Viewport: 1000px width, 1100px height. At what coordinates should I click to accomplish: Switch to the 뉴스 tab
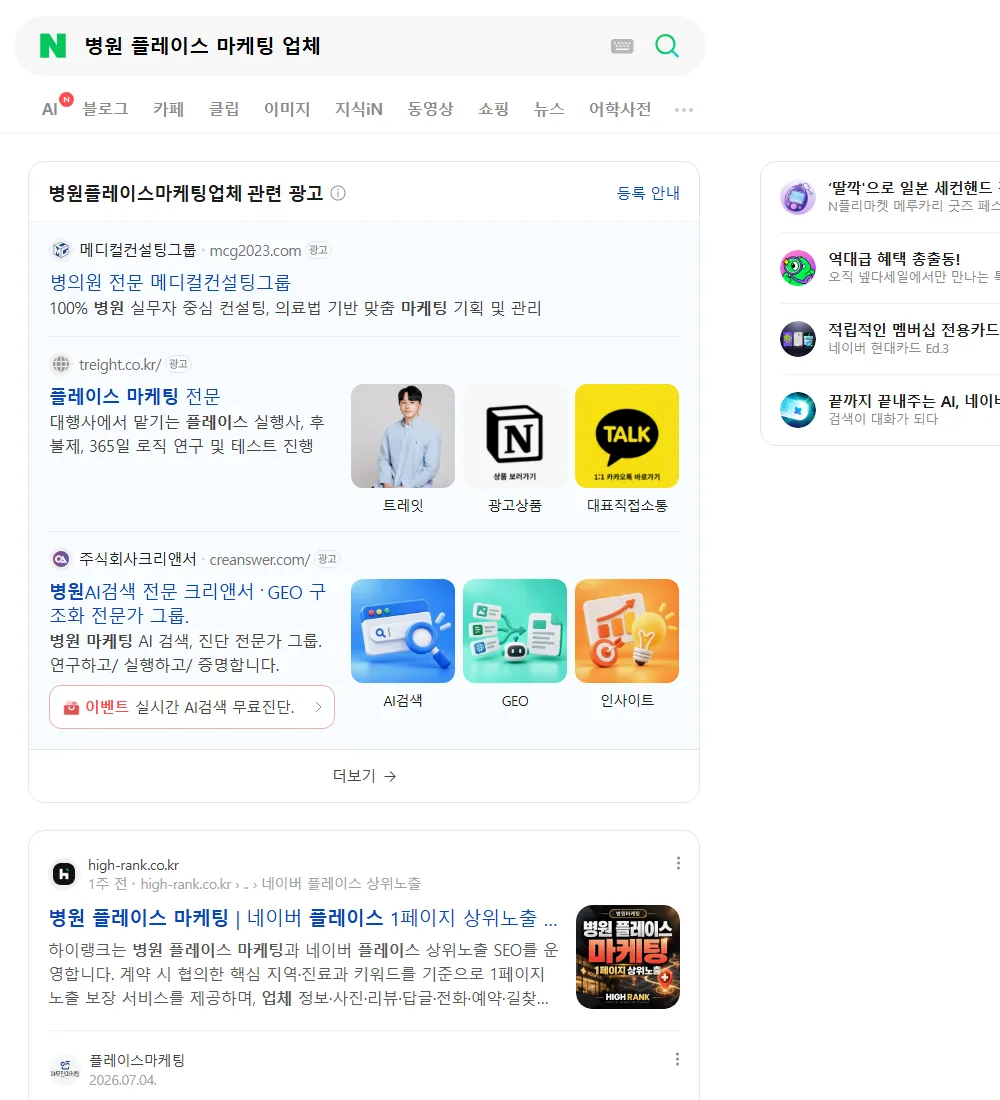click(x=549, y=109)
